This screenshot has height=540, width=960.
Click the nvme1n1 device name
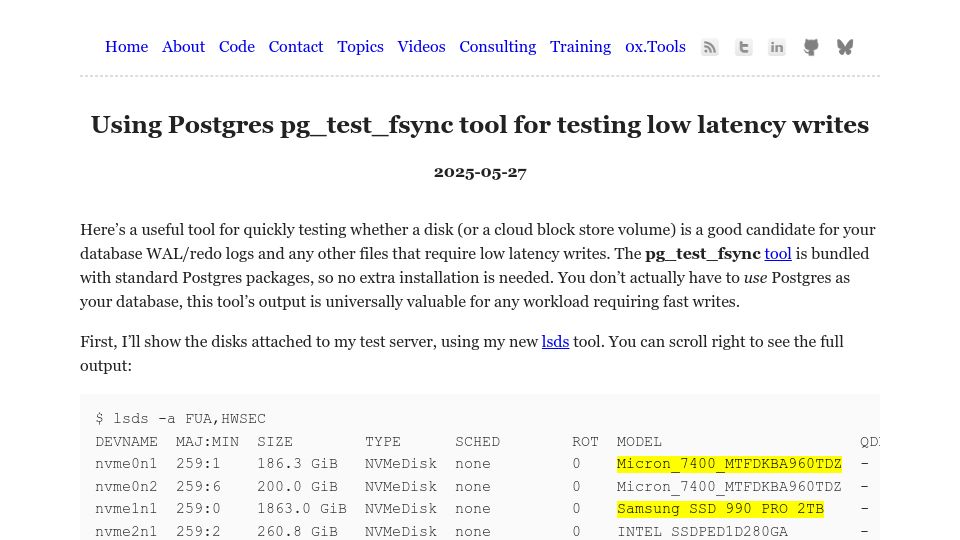126,509
